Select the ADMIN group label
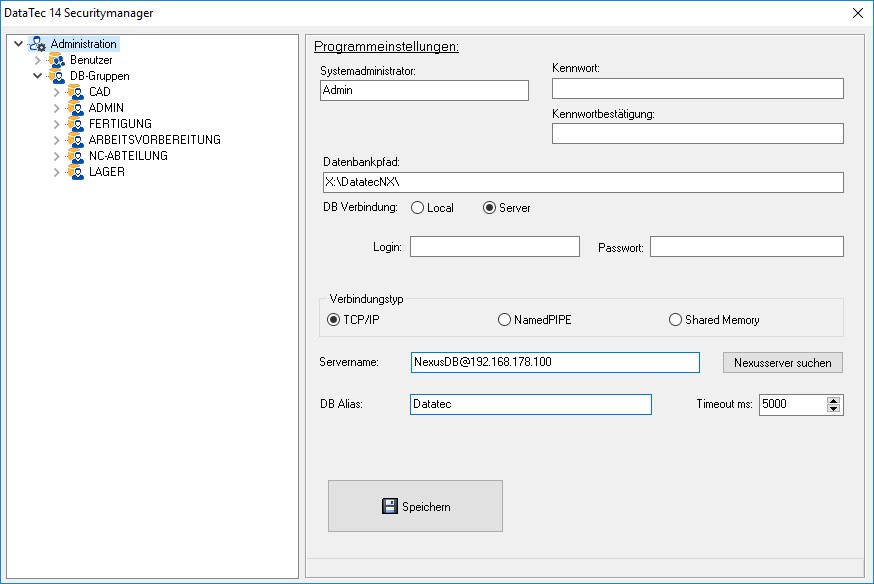The height and width of the screenshot is (584, 874). pos(106,108)
